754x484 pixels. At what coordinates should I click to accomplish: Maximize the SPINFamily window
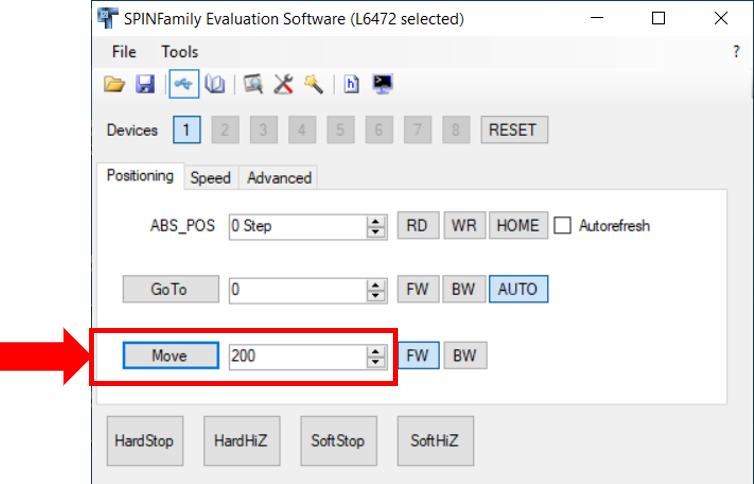click(x=658, y=18)
